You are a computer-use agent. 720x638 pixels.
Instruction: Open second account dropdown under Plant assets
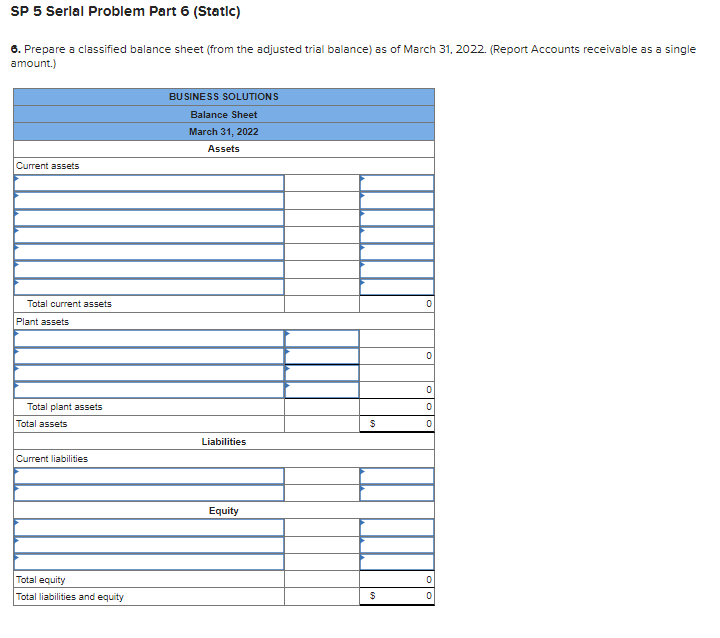[149, 356]
